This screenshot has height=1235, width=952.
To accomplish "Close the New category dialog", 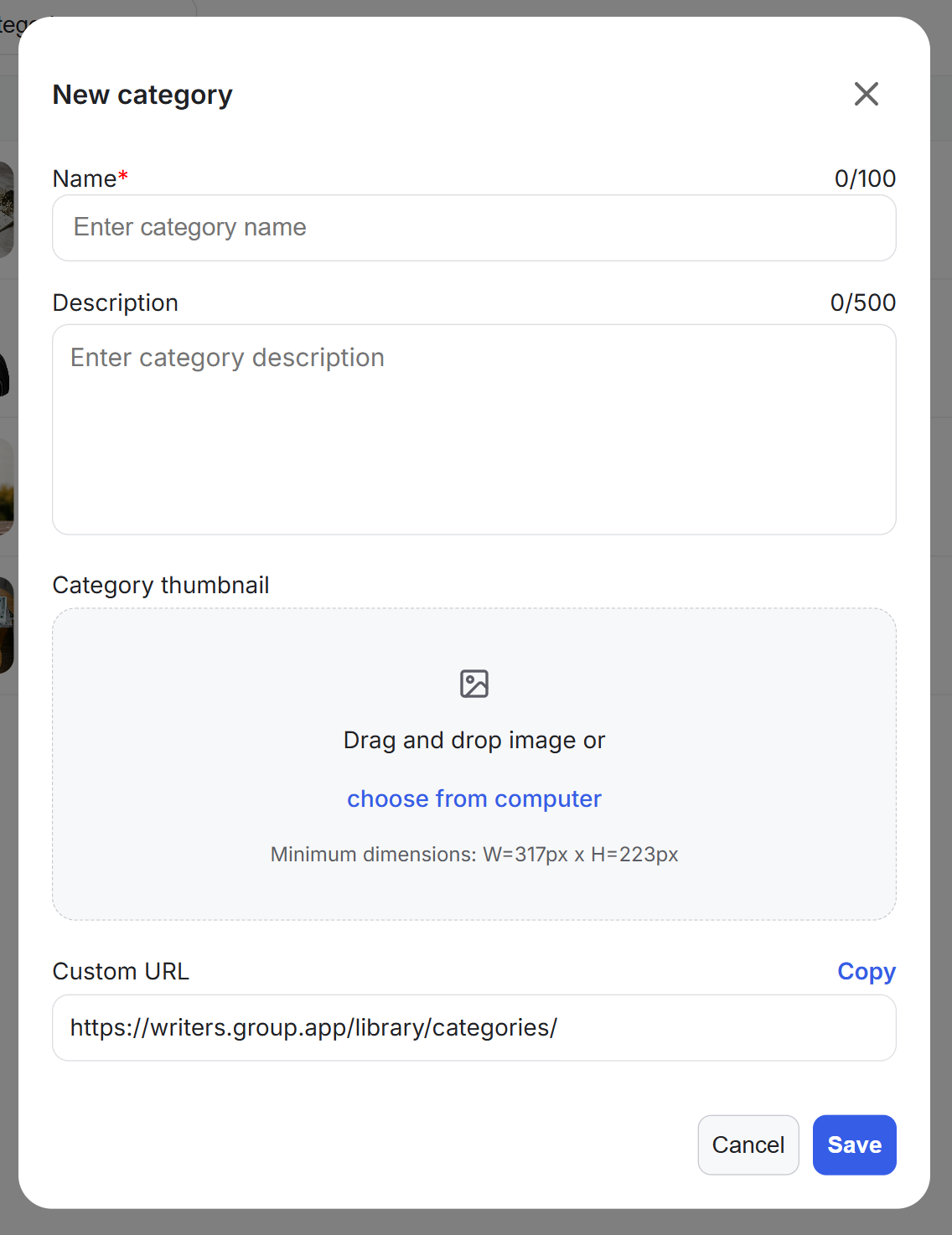I will coord(866,94).
